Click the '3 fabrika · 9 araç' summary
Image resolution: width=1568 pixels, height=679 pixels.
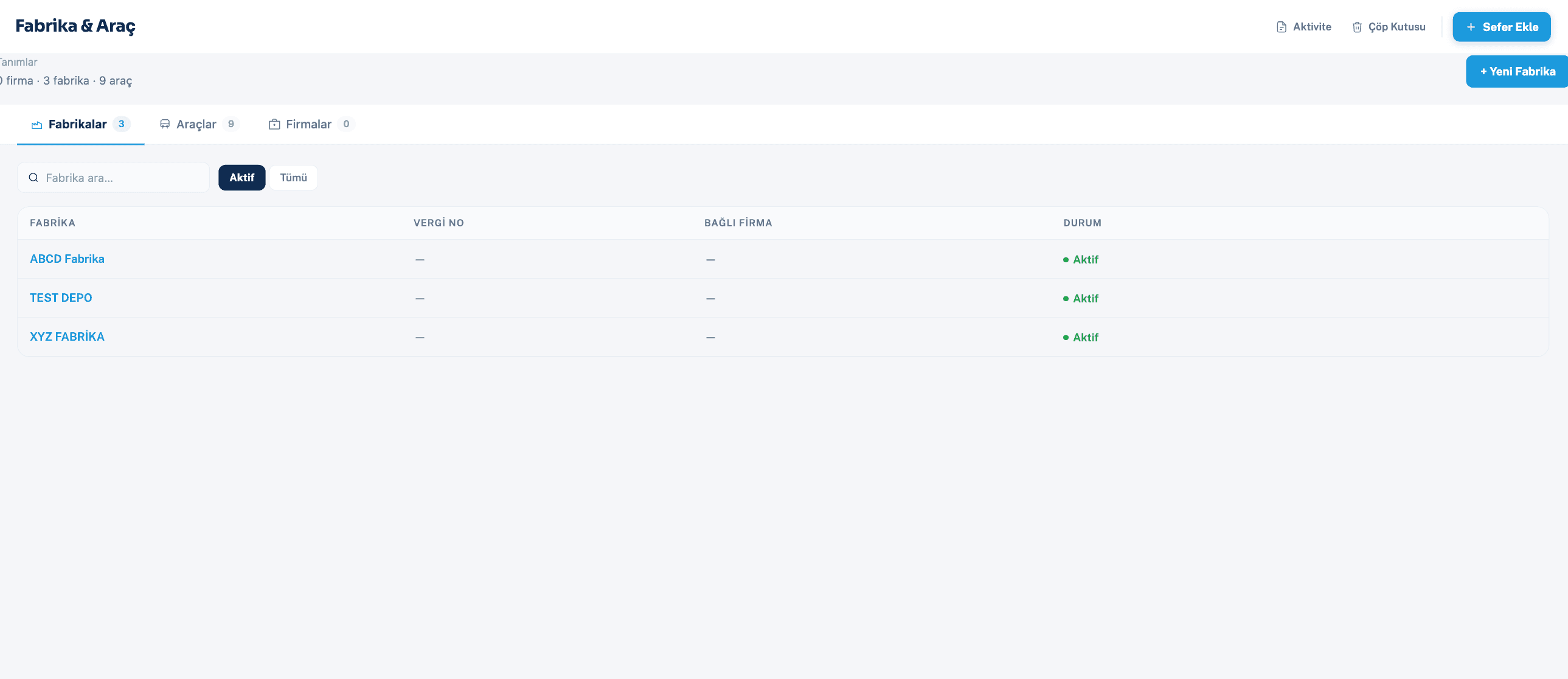(88, 80)
